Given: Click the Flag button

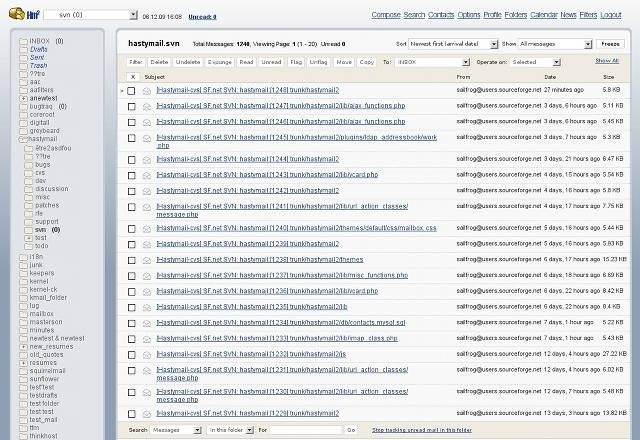Looking at the screenshot, I should 296,62.
